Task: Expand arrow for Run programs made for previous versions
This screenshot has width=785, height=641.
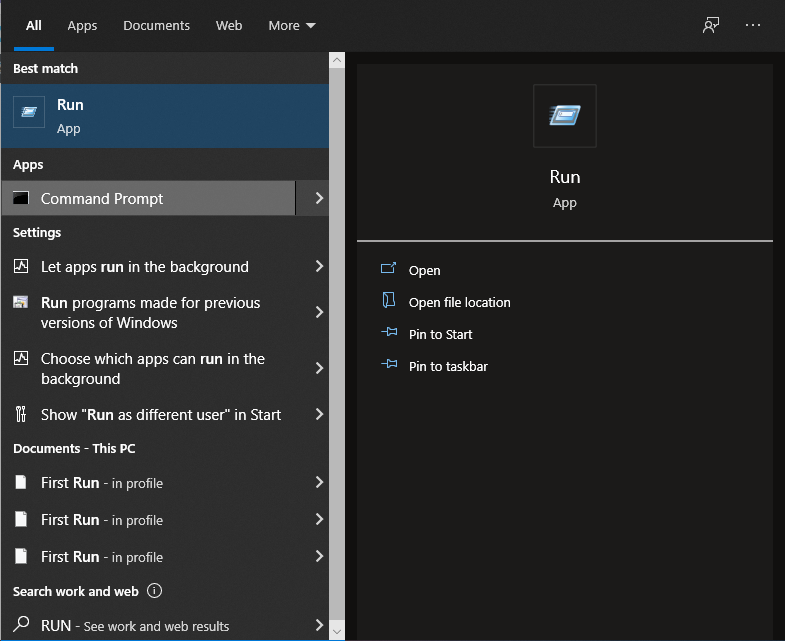Action: (x=319, y=312)
